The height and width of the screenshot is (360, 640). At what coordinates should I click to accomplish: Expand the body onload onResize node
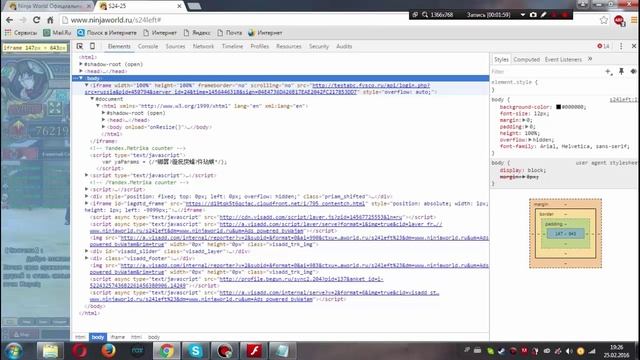103,127
